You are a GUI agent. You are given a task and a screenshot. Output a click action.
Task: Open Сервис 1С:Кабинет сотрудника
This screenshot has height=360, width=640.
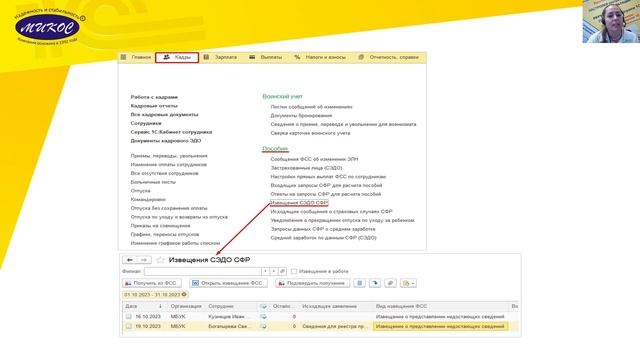(171, 132)
